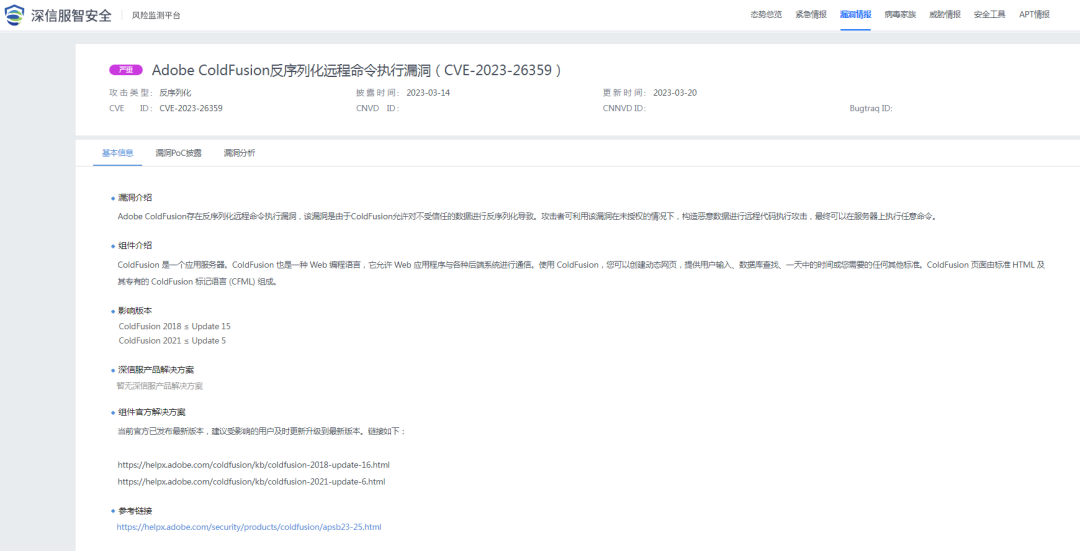Open the 紧急情报 menu

pos(811,14)
